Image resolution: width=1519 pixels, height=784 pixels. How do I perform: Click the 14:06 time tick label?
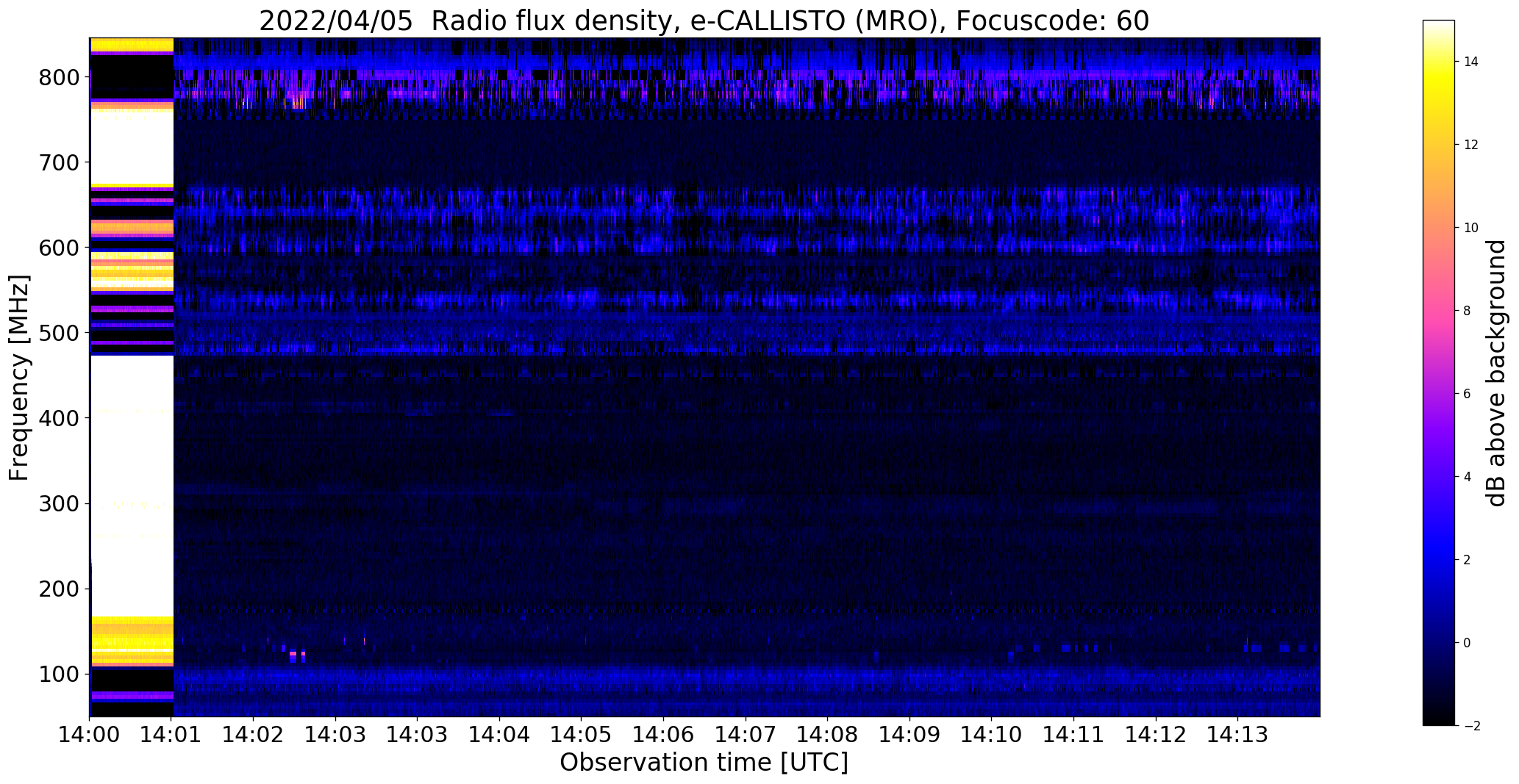pos(664,734)
